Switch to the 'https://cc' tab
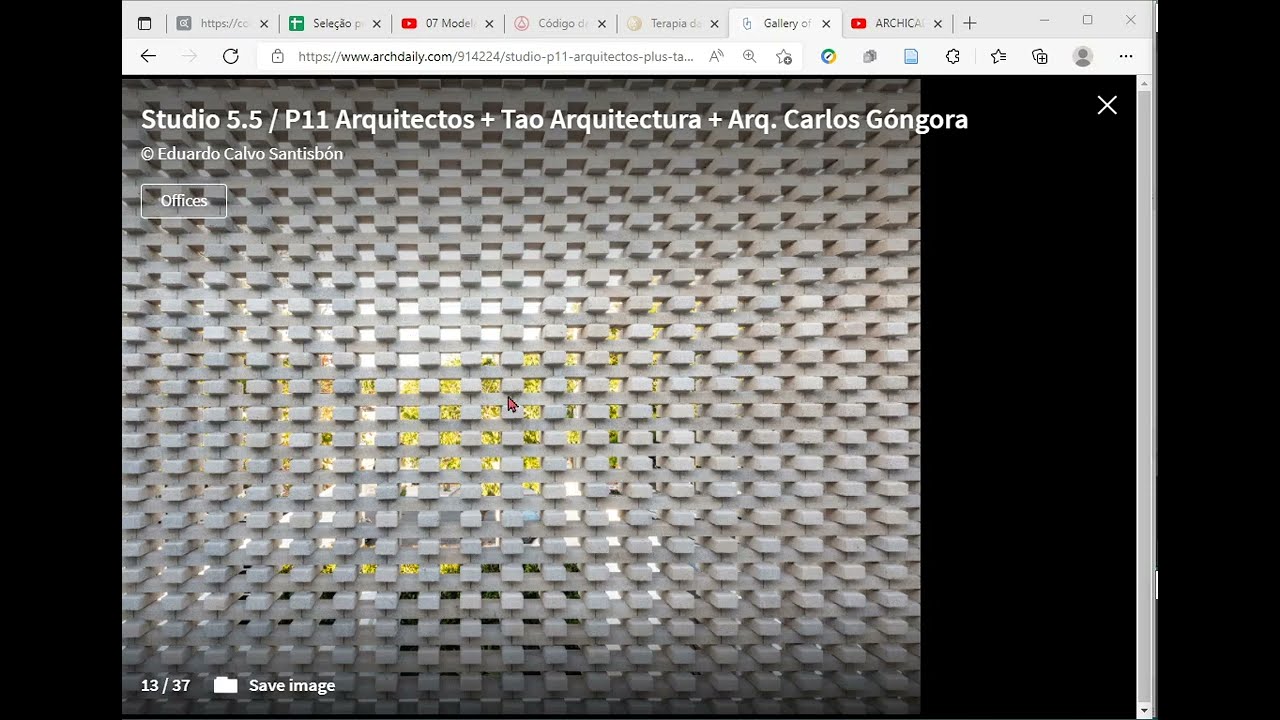This screenshot has height=720, width=1280. point(222,23)
